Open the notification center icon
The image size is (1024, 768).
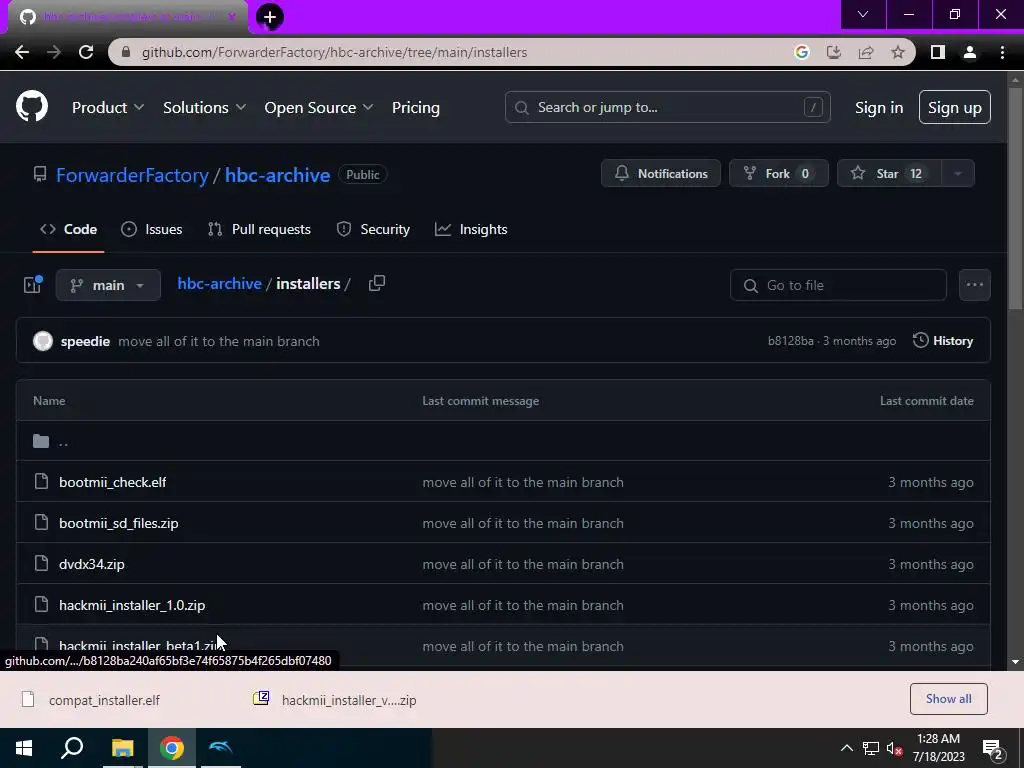tap(993, 750)
